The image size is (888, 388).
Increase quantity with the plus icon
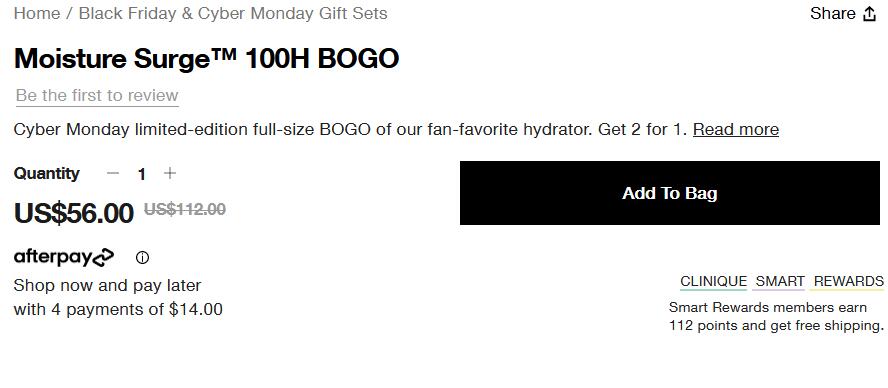169,173
